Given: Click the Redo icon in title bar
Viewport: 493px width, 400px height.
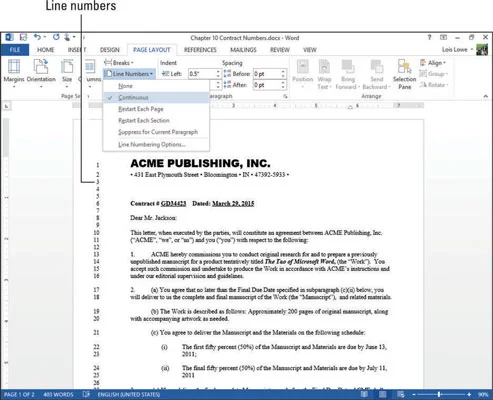Looking at the screenshot, I should pyautogui.click(x=56, y=37).
